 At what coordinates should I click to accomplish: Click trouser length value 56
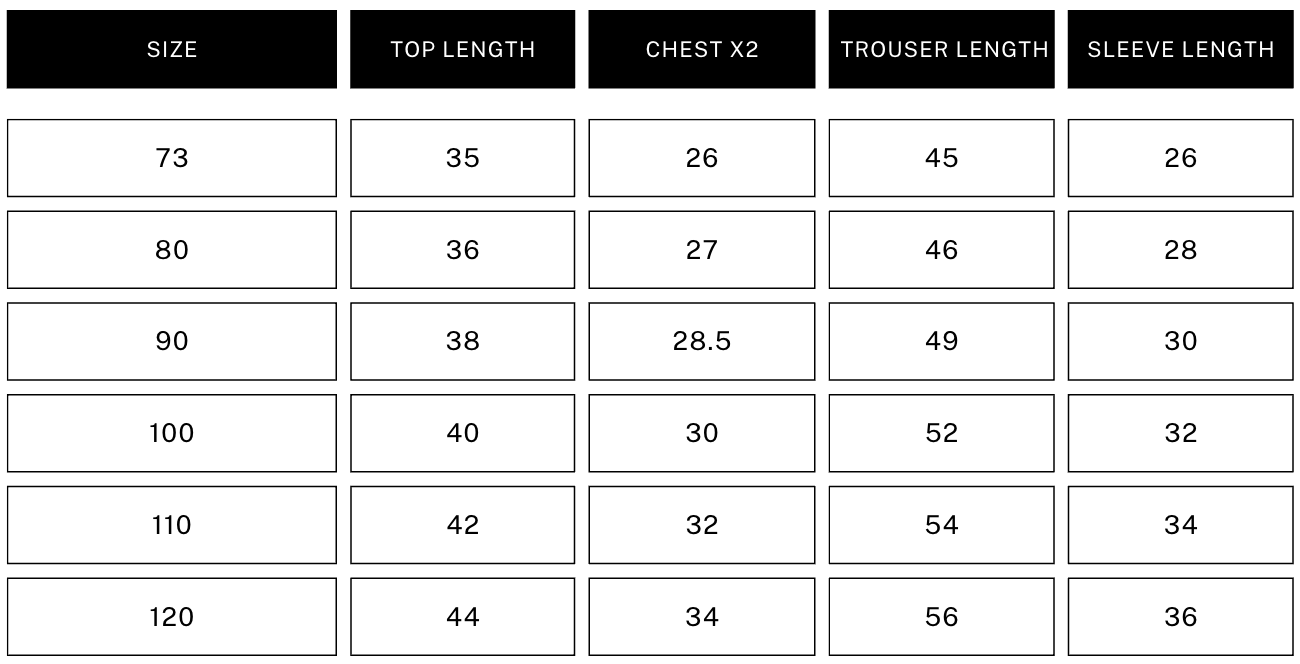coord(942,617)
